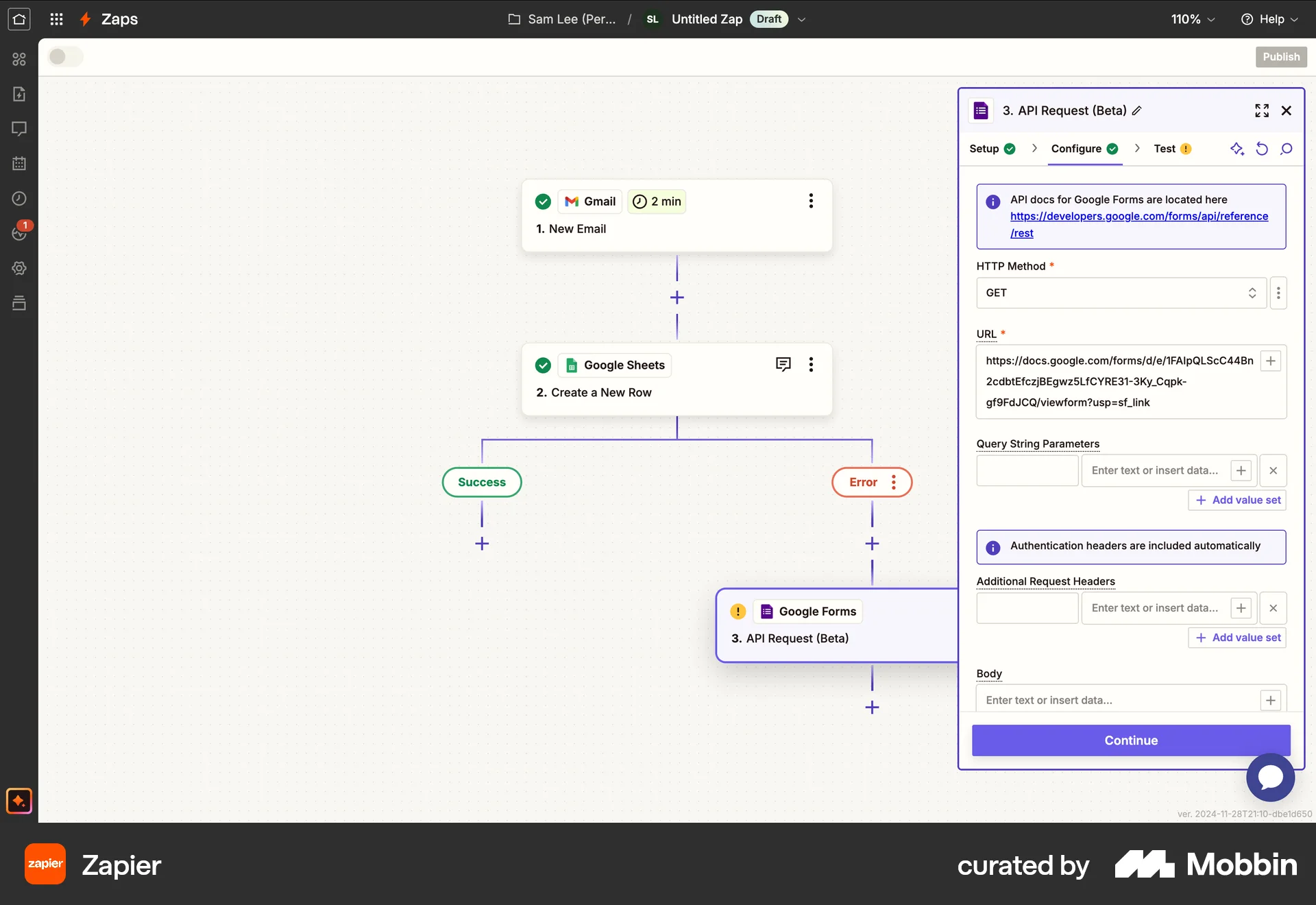Viewport: 1316px width, 905px height.
Task: Open the three-dot menu on the Gmail step
Action: pos(811,201)
